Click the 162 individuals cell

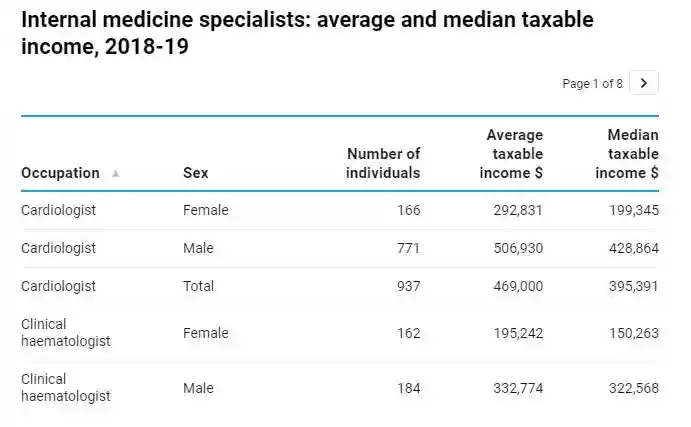pos(408,333)
